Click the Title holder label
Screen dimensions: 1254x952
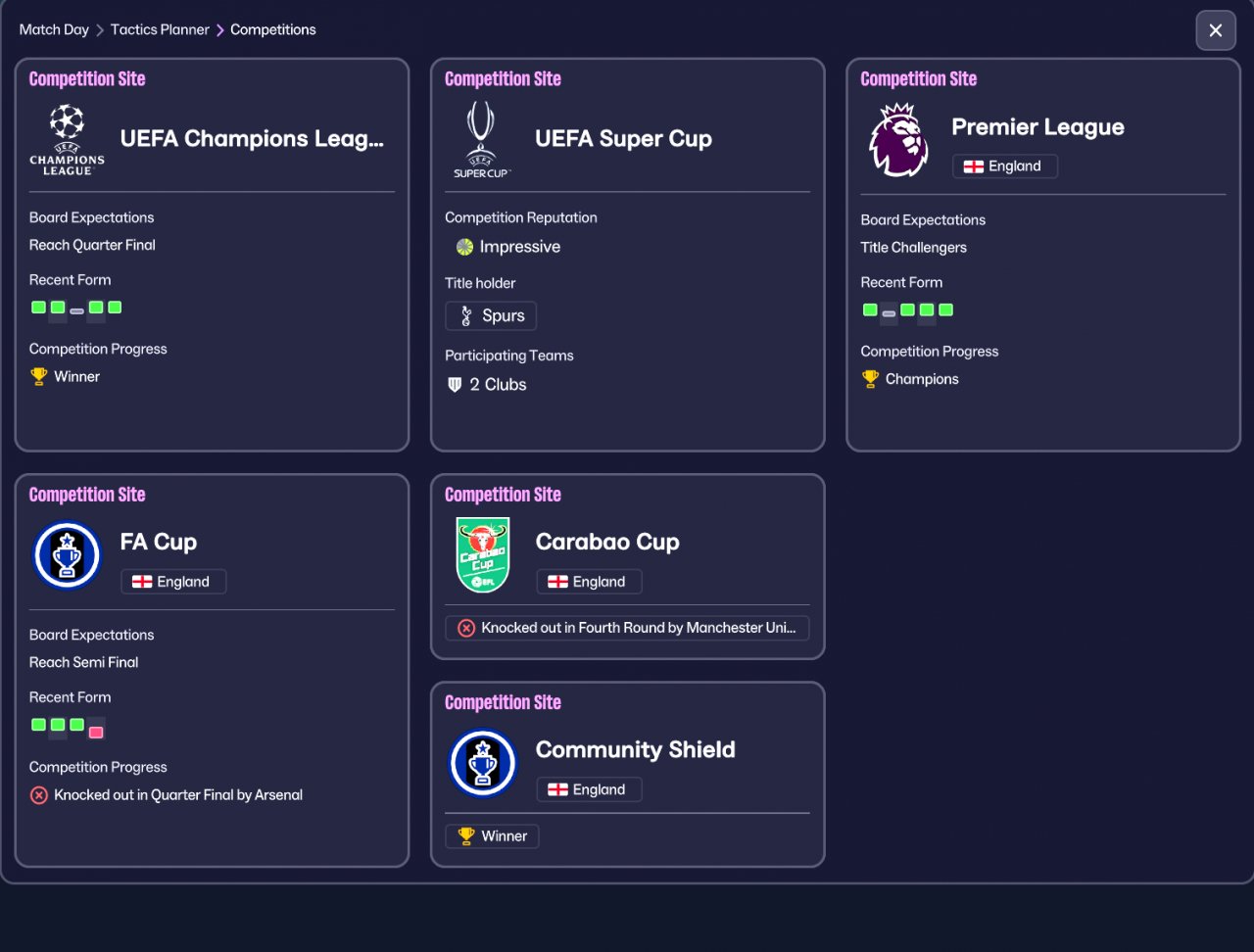[x=480, y=283]
